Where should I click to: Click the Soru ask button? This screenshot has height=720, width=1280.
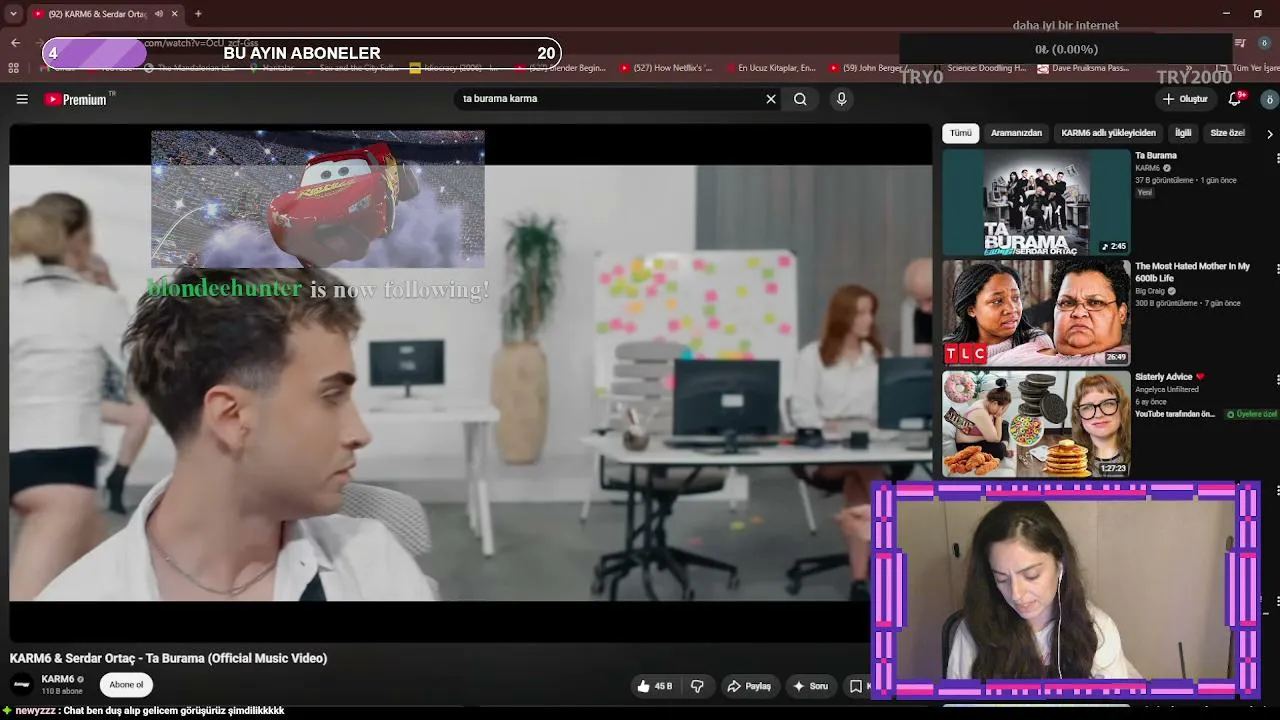pyautogui.click(x=811, y=686)
